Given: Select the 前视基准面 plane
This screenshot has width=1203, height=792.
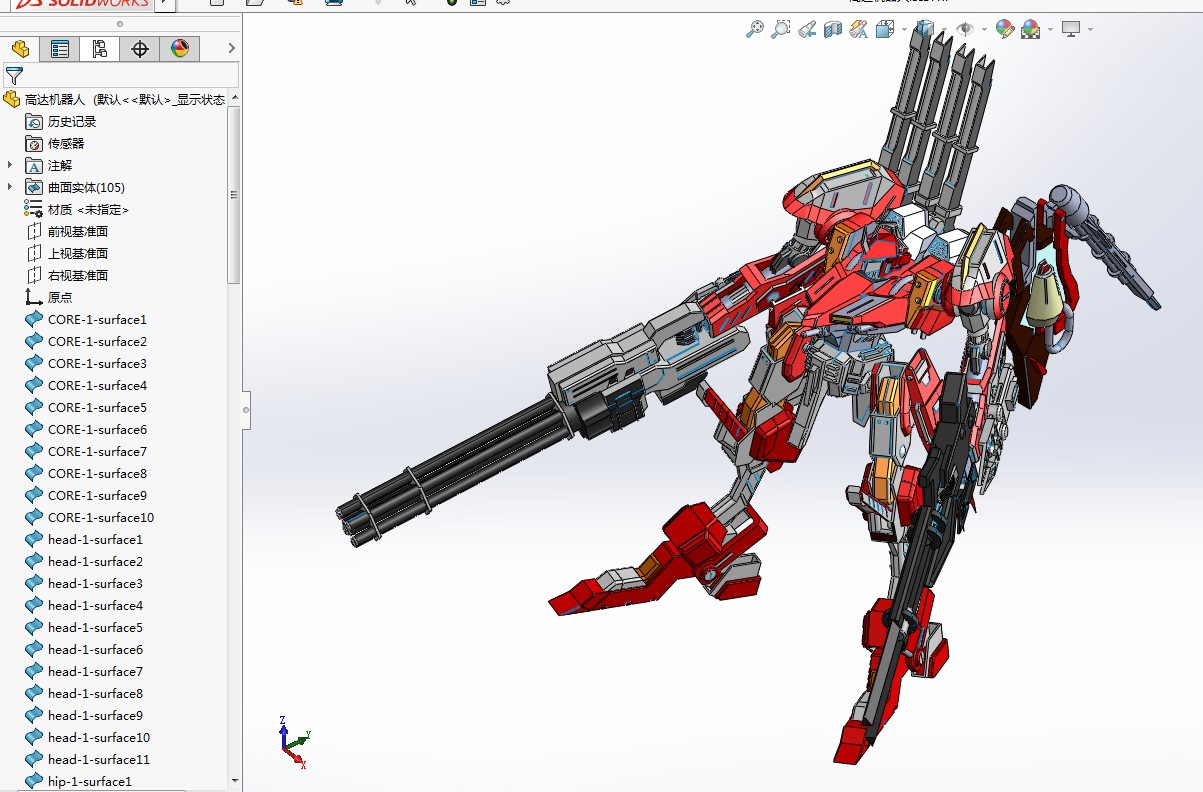Looking at the screenshot, I should (77, 231).
